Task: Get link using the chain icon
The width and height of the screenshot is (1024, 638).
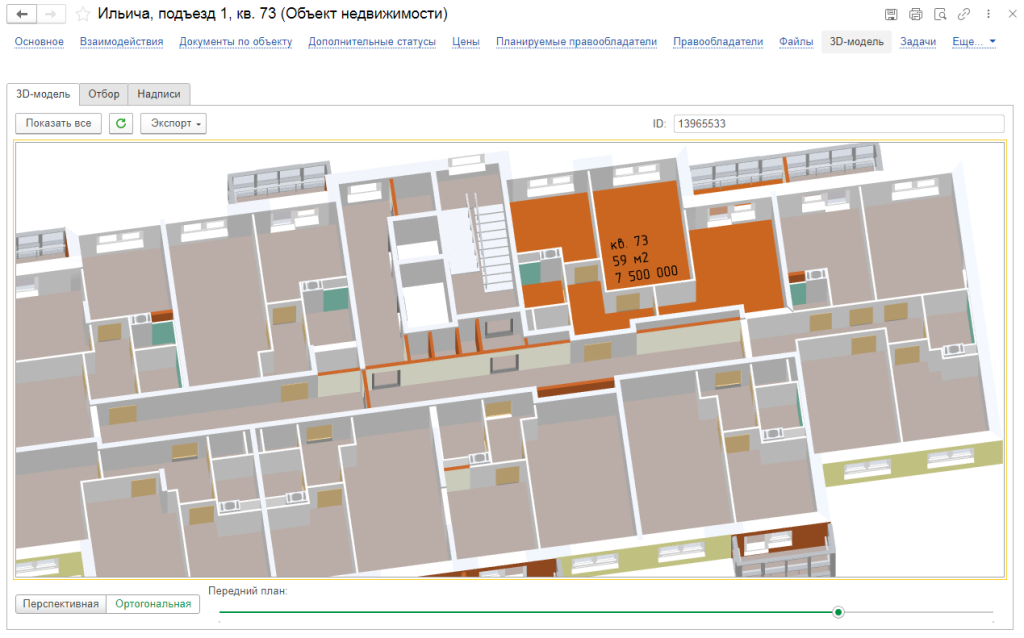Action: (x=963, y=14)
